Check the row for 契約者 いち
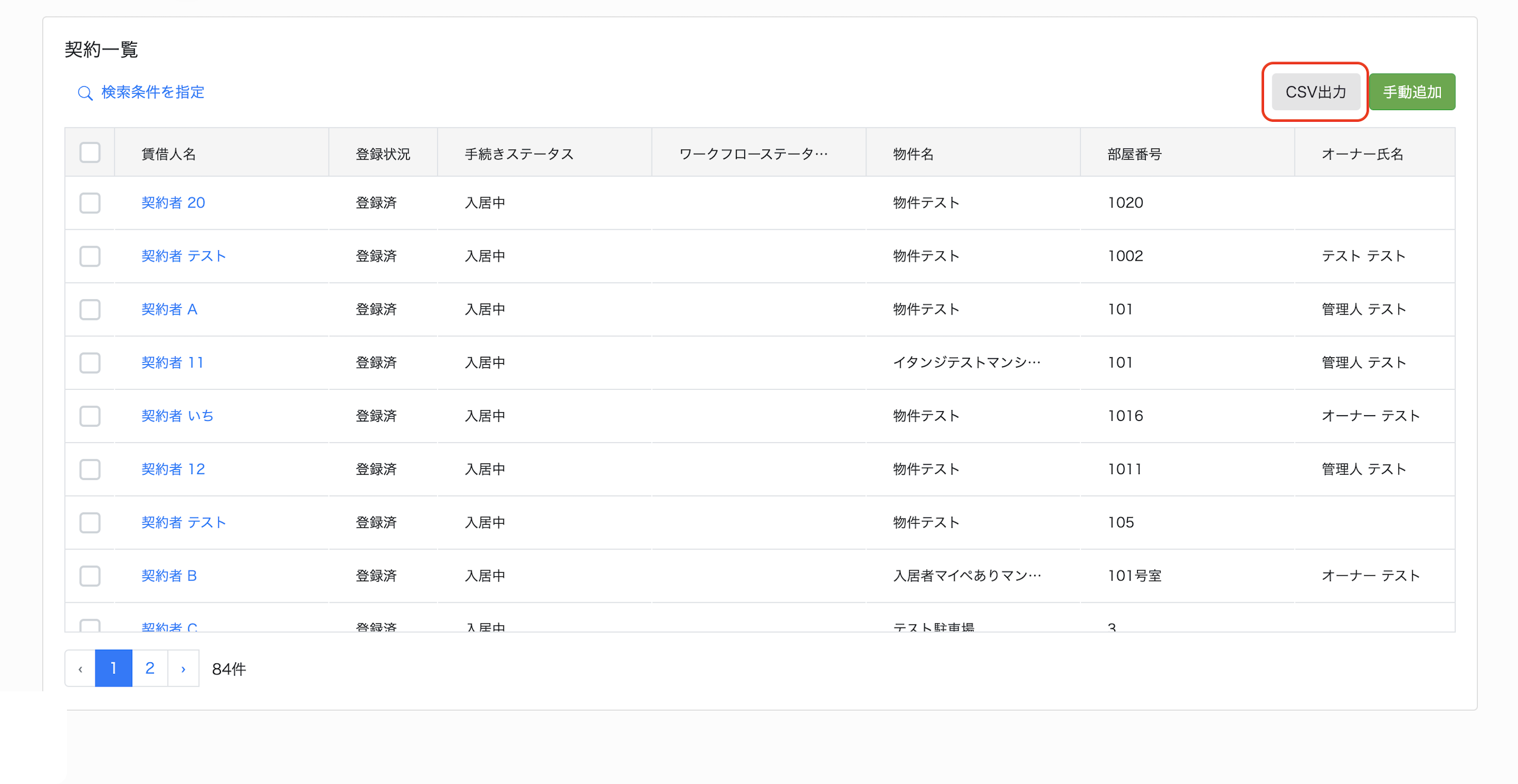This screenshot has width=1518, height=784. (x=90, y=416)
